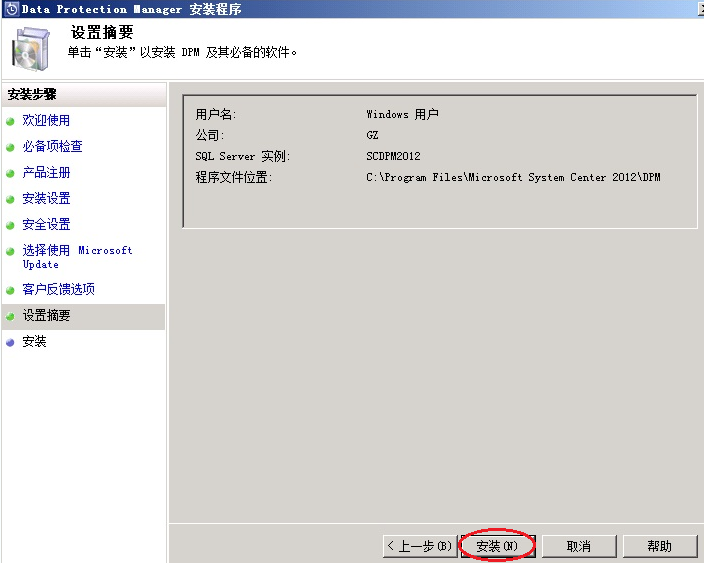Click the green bullet beside 设置摘要

click(x=10, y=317)
